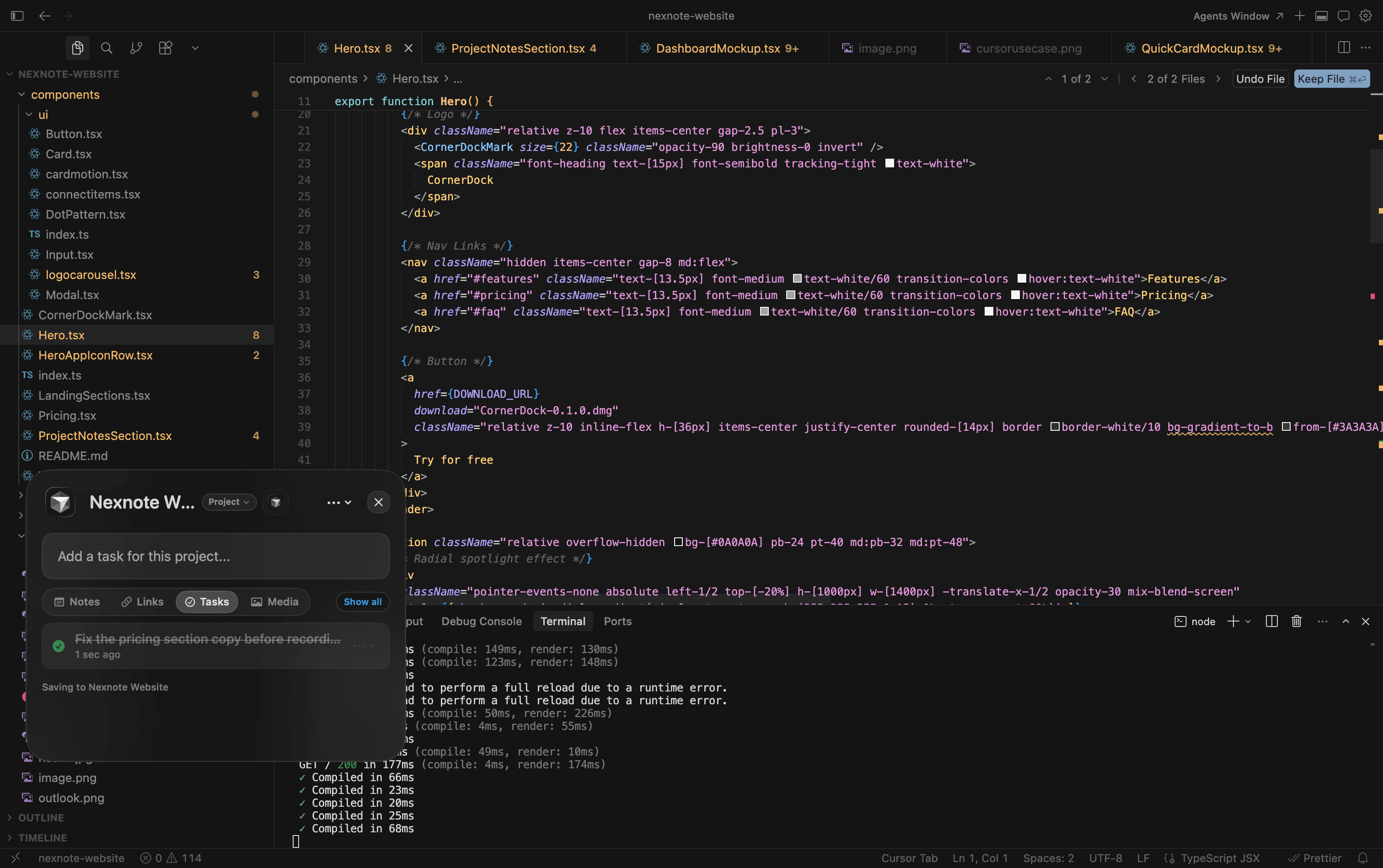Go to next file chevron
1383x868 pixels.
(1218, 79)
